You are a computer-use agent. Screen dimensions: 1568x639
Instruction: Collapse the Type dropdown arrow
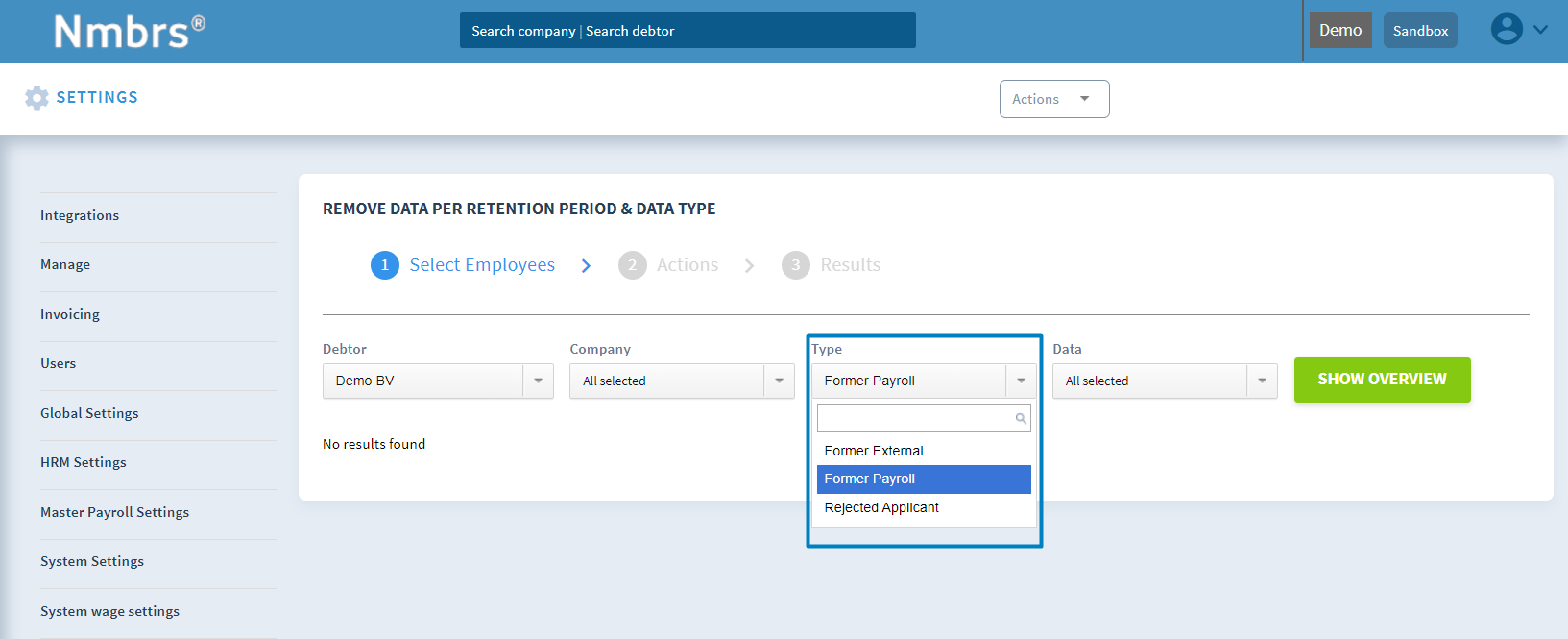1021,381
